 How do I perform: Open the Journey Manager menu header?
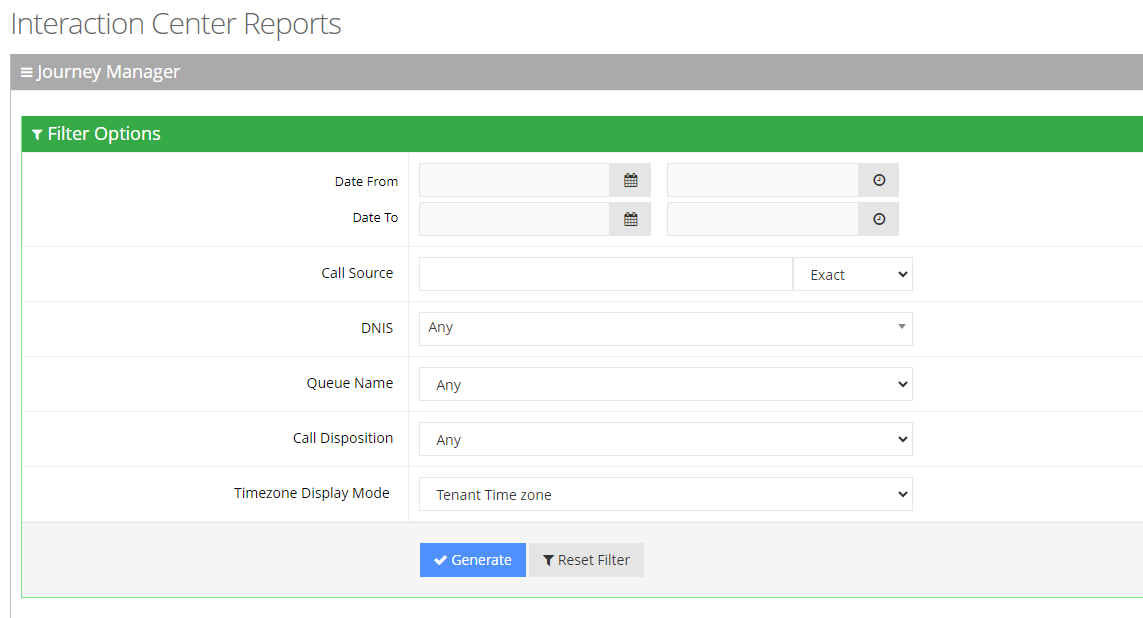[x=108, y=72]
